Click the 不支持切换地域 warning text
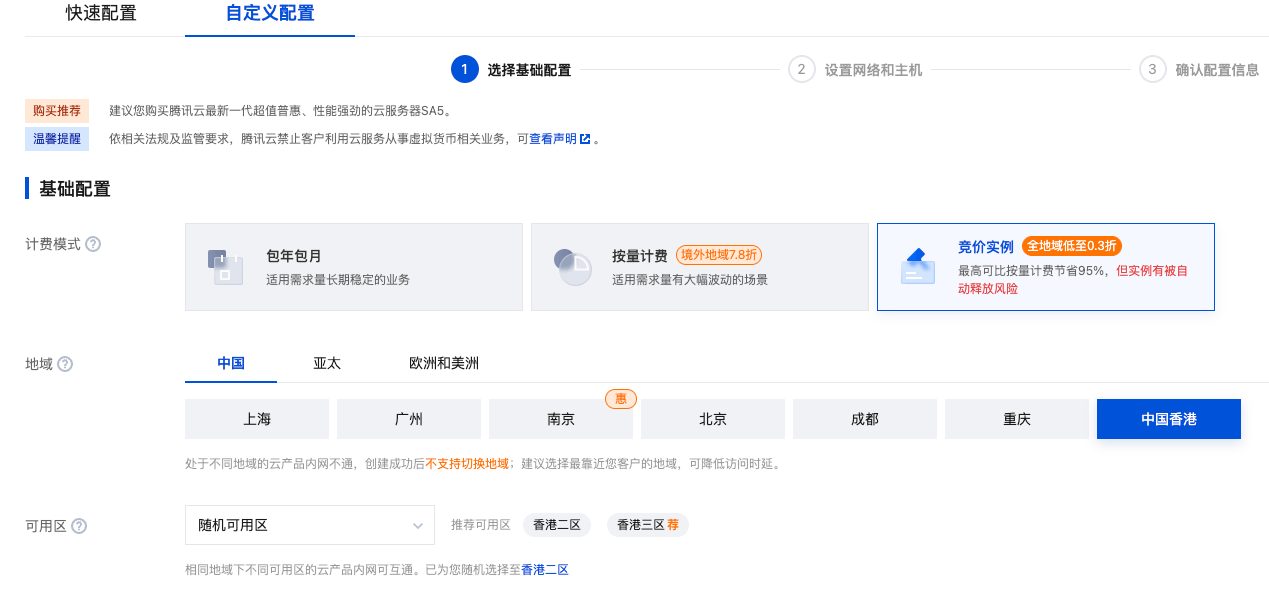The width and height of the screenshot is (1269, 597). point(468,464)
